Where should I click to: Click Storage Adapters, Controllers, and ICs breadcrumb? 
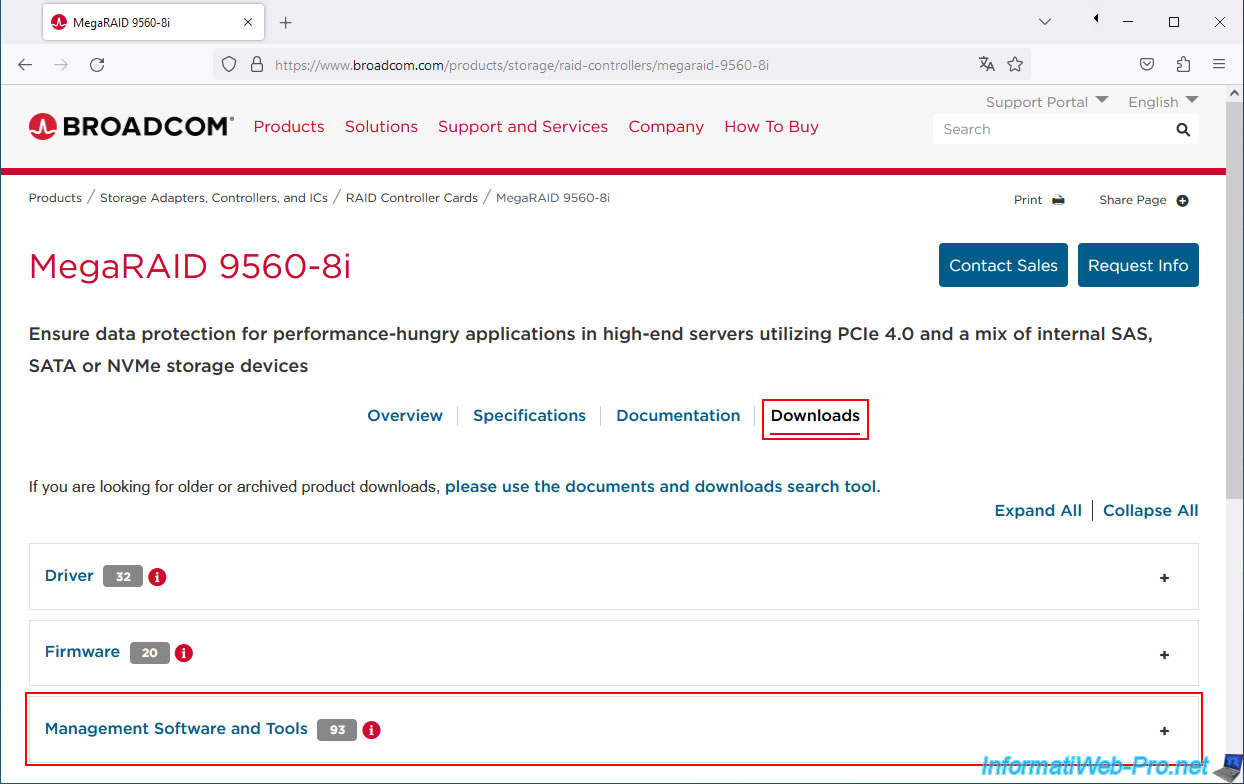[214, 198]
